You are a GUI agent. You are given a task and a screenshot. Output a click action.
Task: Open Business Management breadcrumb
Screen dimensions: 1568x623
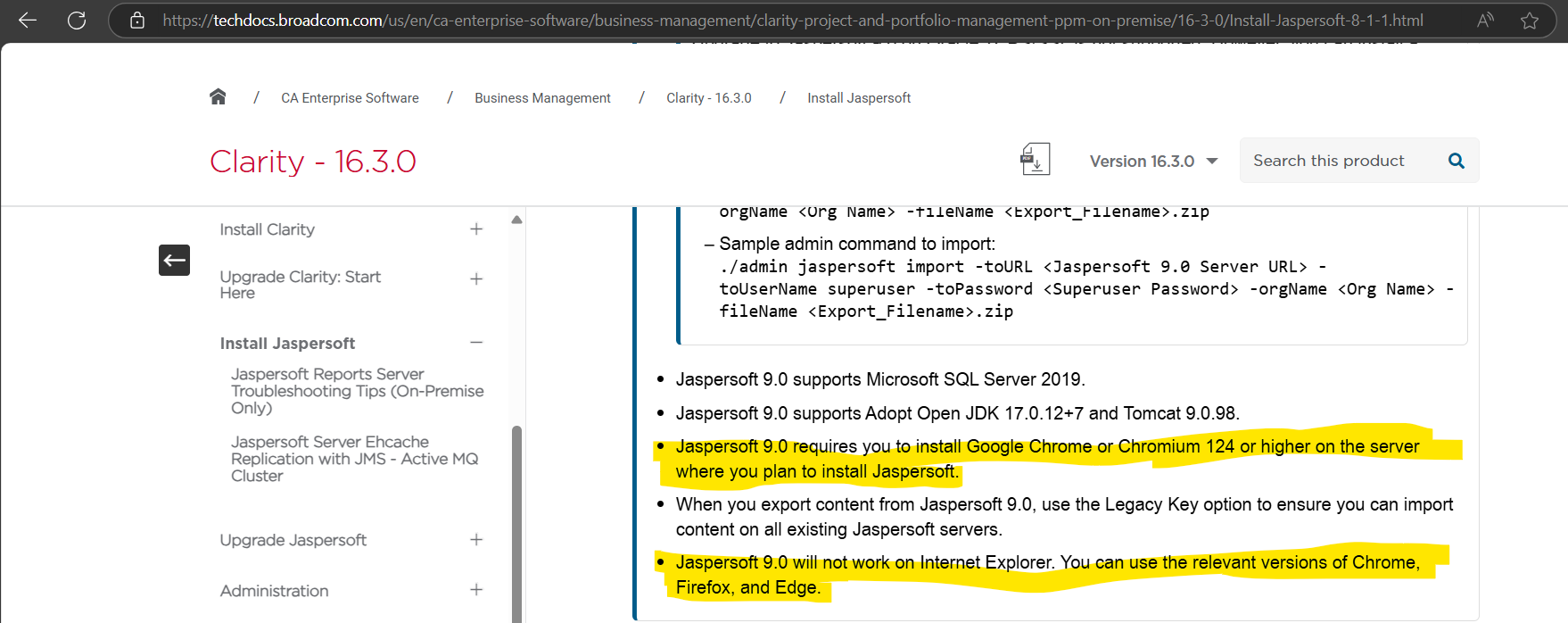click(542, 98)
